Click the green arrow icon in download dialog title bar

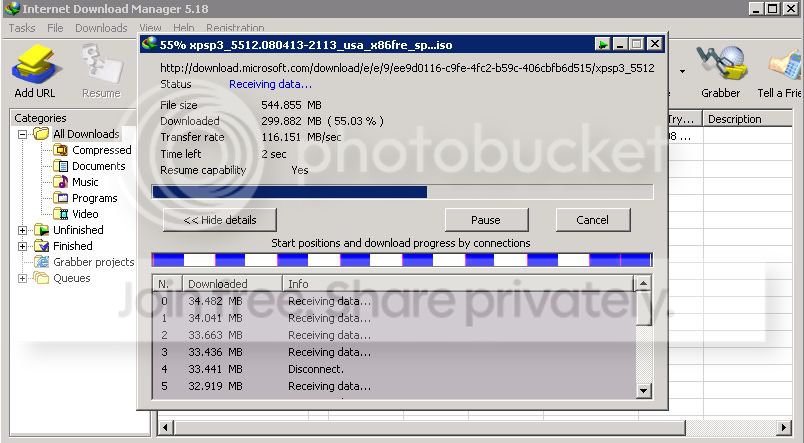tap(602, 44)
